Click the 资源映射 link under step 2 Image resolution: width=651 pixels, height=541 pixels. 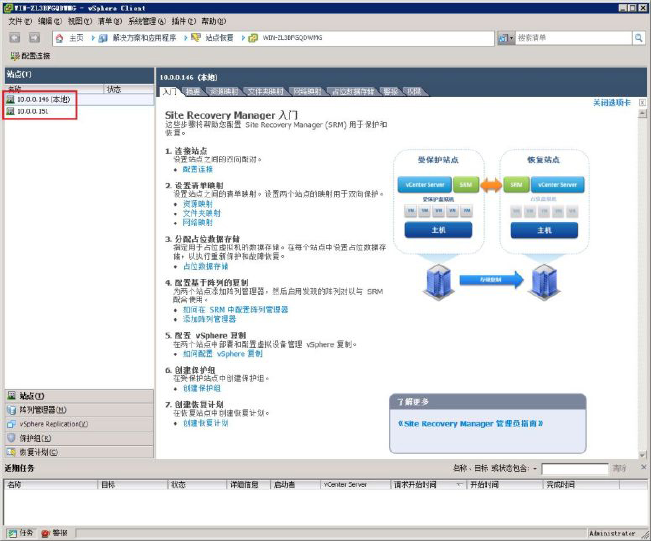coord(198,204)
